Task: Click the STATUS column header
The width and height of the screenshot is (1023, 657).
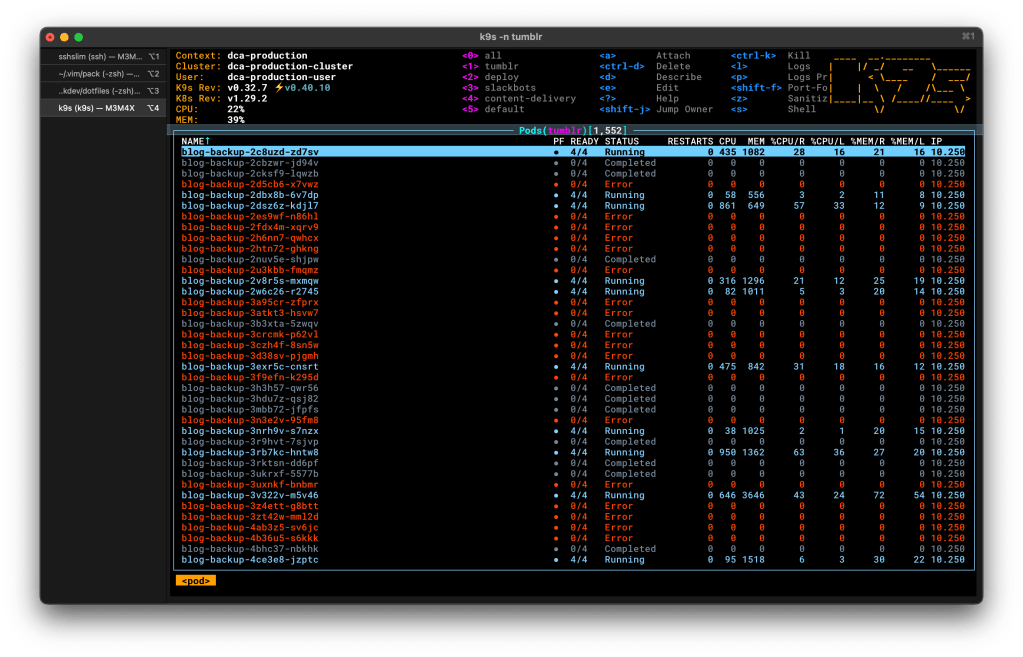Action: [621, 141]
